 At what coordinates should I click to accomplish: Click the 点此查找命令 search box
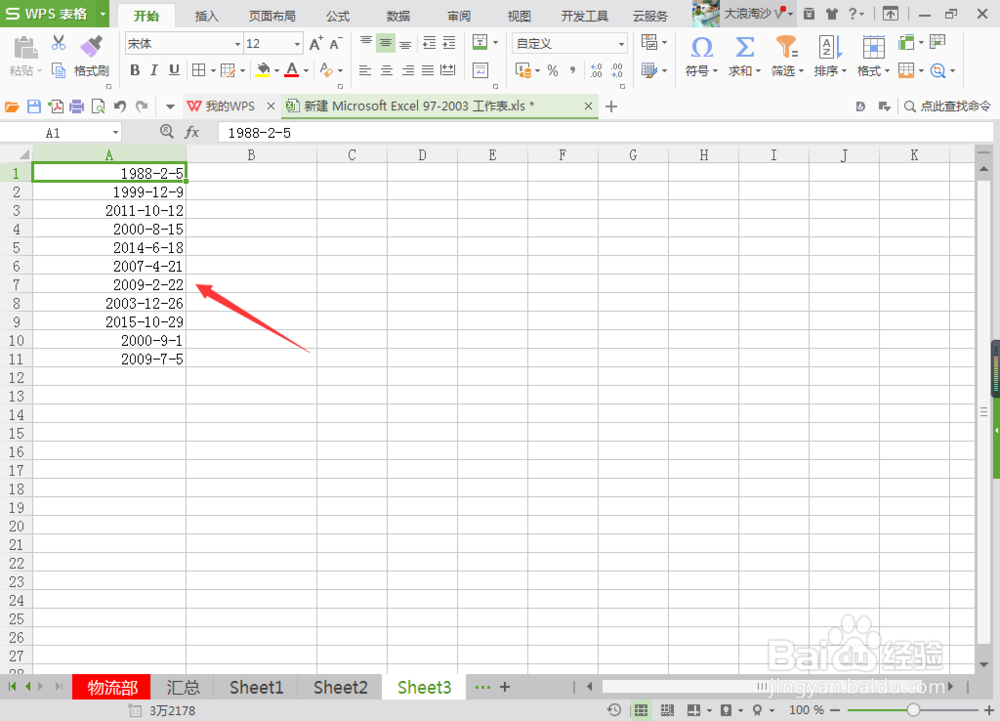(948, 106)
